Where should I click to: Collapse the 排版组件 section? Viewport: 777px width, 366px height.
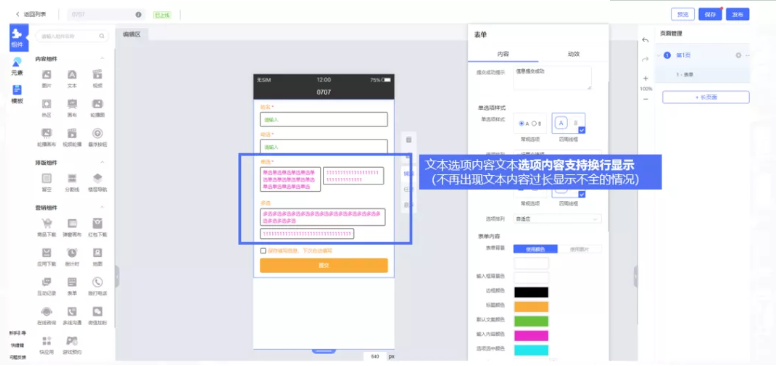102,162
